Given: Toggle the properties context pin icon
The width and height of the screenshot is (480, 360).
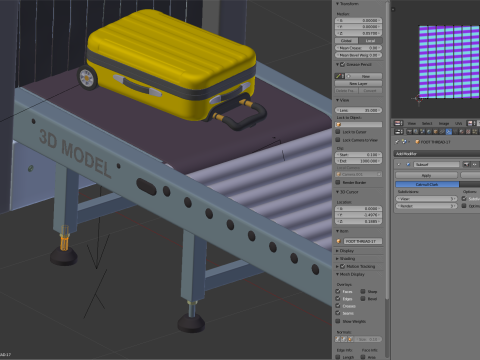Looking at the screenshot, I should 397,142.
